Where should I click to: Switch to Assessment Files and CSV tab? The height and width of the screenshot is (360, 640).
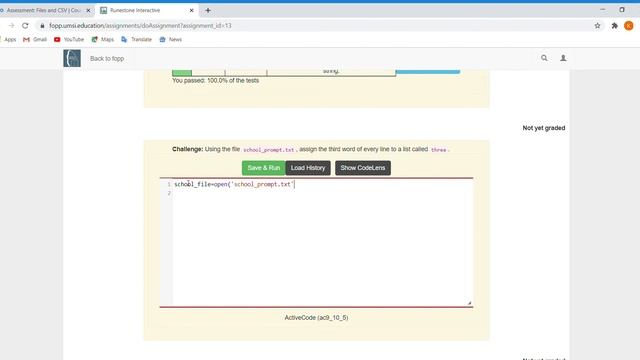tap(43, 10)
